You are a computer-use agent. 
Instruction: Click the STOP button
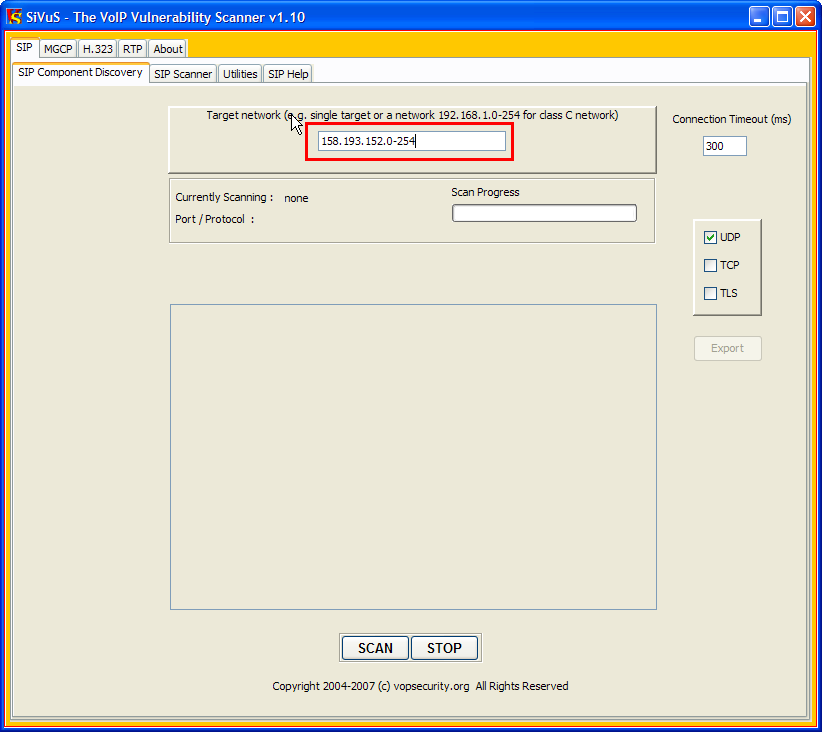[x=444, y=648]
